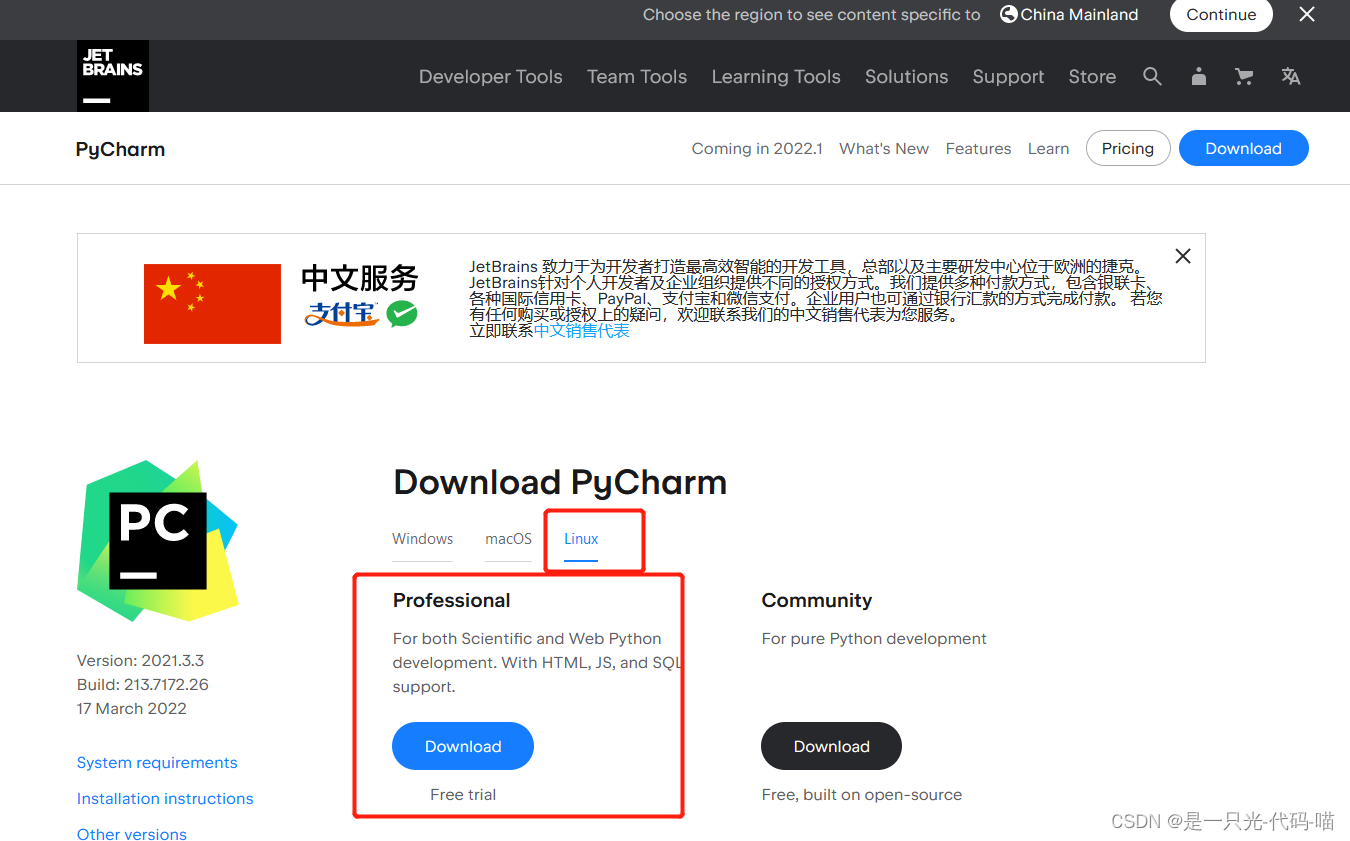Open the Developer Tools menu
Screen dimensions: 1350x841
tap(491, 77)
